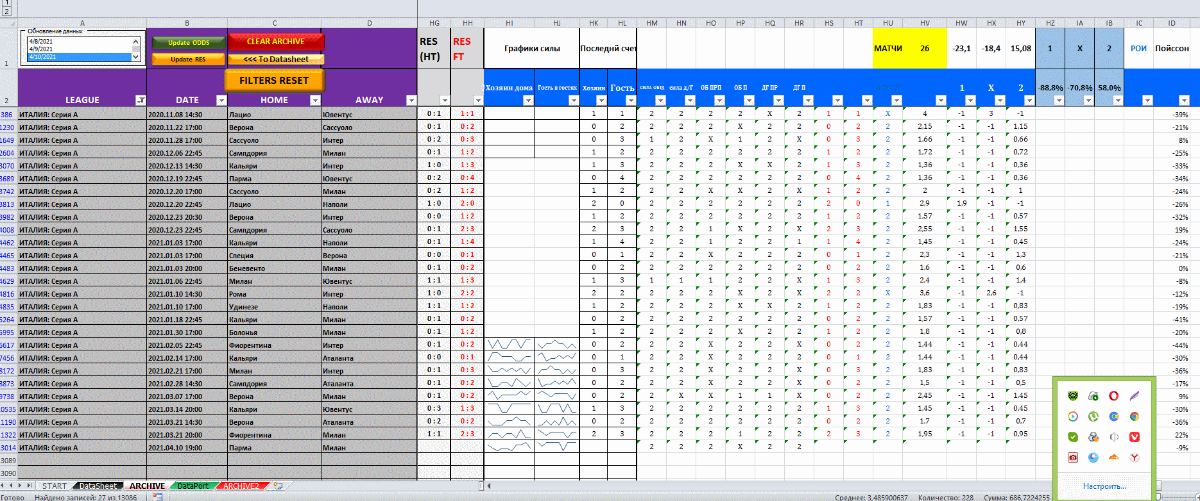The height and width of the screenshot is (501, 1200).
Task: Switch to the DataSheet sheet tab
Action: coord(98,485)
